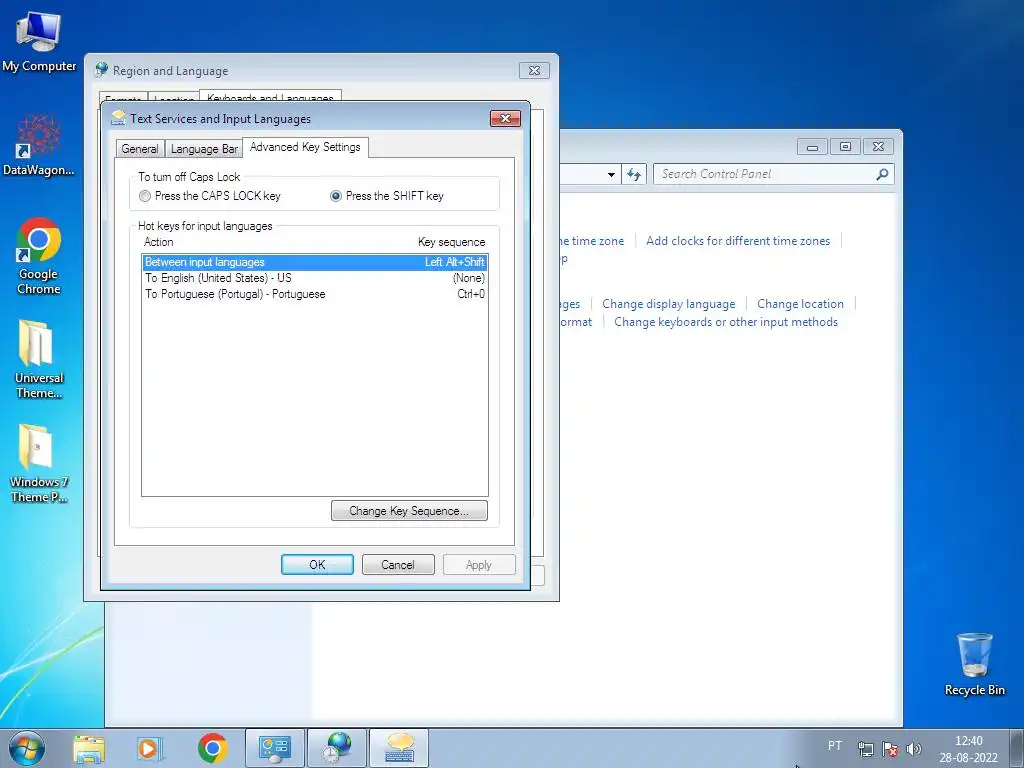Click the PT language indicator
The height and width of the screenshot is (768, 1024).
tap(835, 745)
